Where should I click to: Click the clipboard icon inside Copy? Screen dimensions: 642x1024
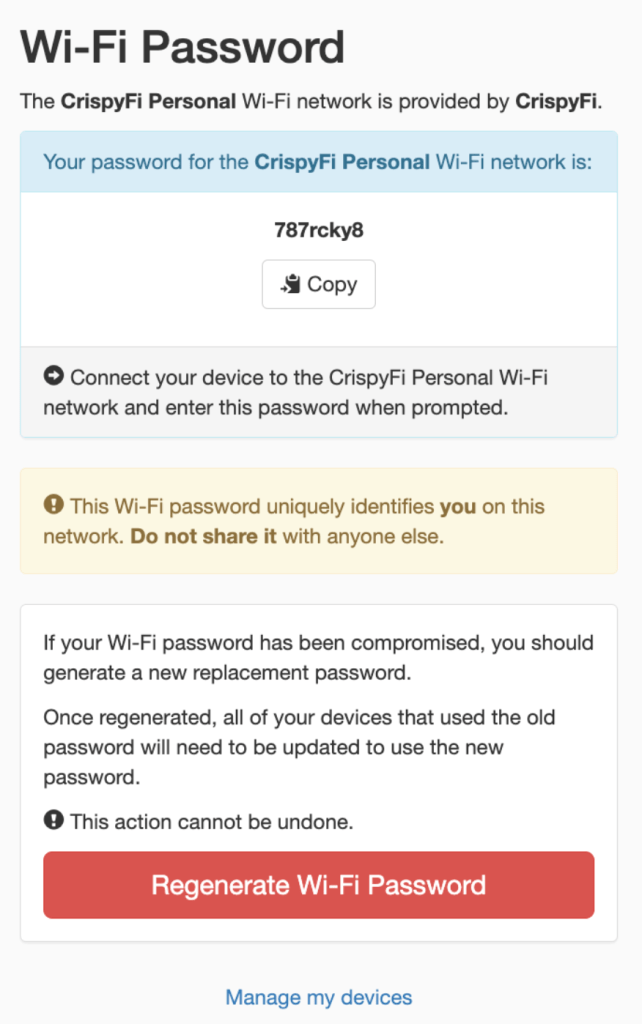pyautogui.click(x=291, y=285)
